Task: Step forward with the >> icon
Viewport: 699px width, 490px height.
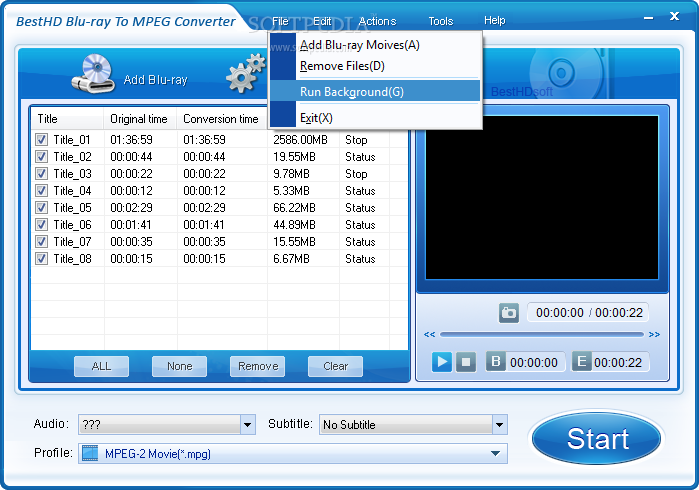Action: coord(654,334)
